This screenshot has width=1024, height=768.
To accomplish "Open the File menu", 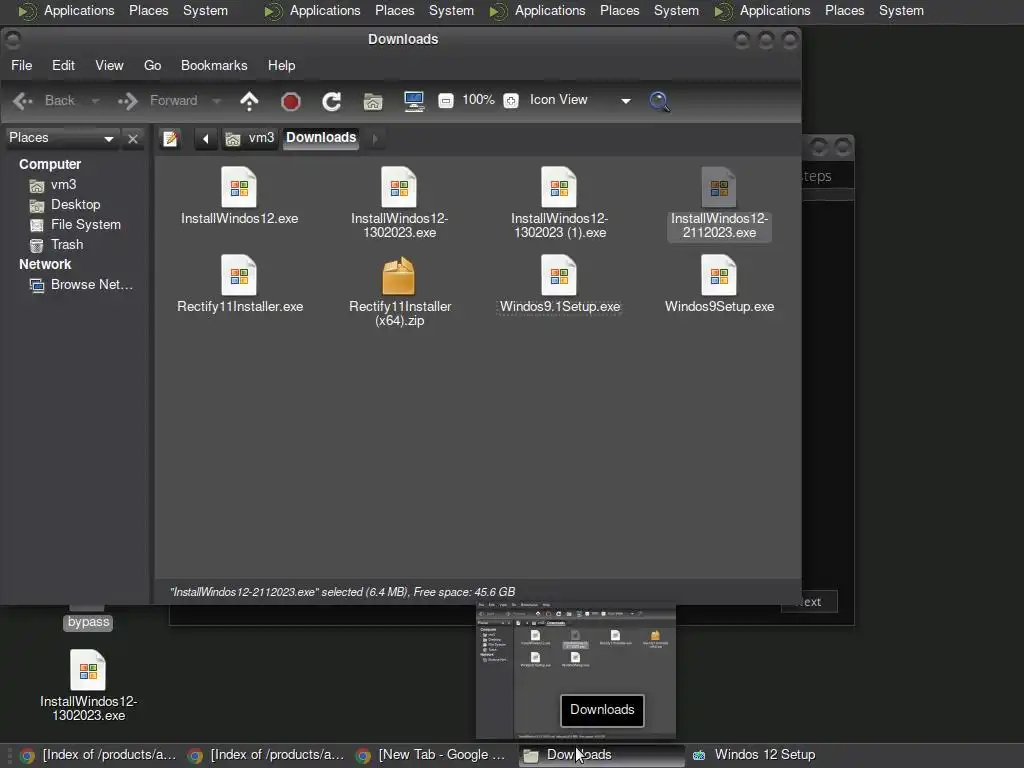I will point(22,65).
